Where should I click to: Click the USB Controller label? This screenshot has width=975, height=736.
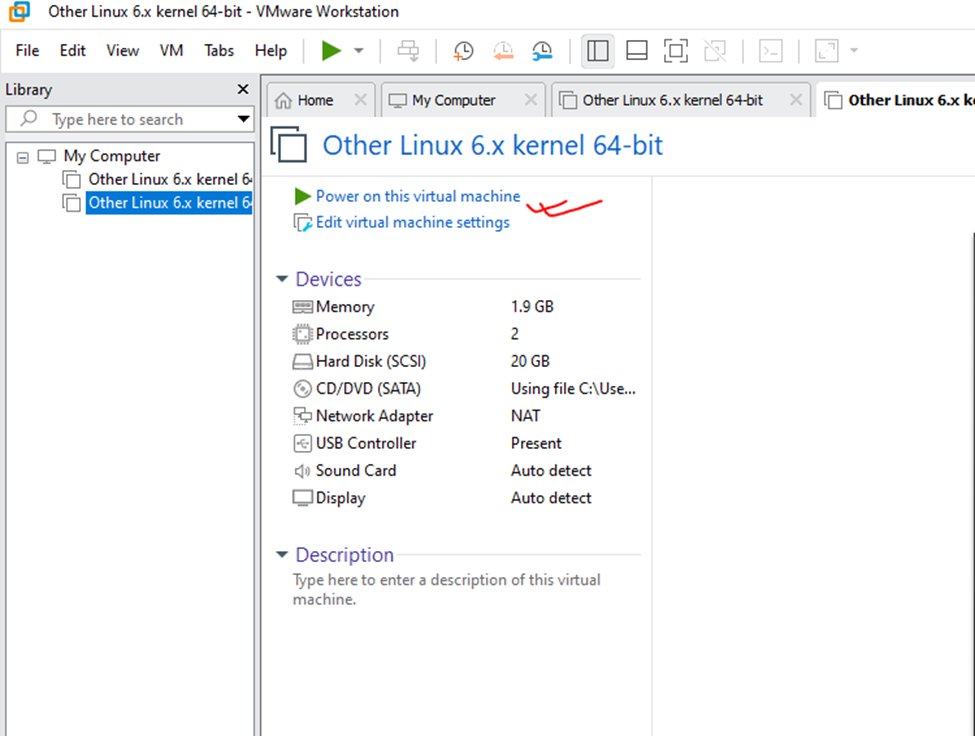(x=366, y=443)
